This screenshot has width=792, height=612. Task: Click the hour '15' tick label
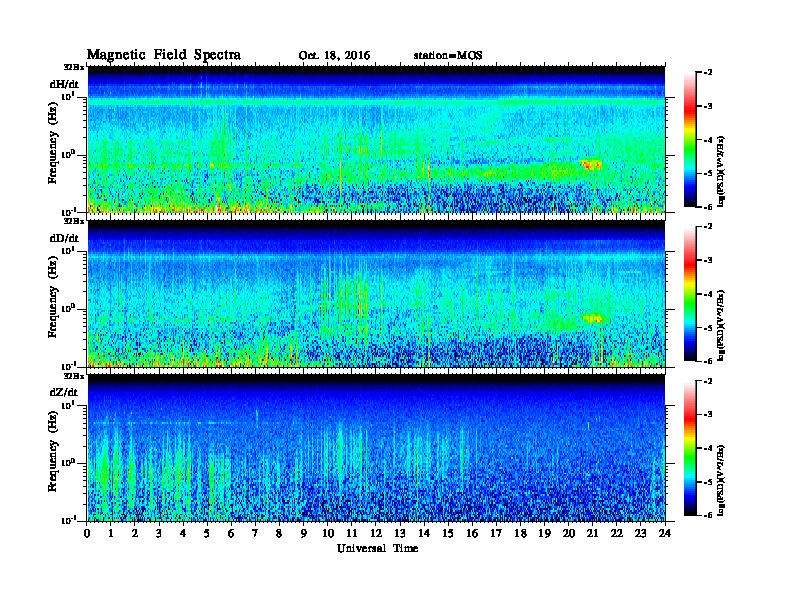tap(448, 534)
